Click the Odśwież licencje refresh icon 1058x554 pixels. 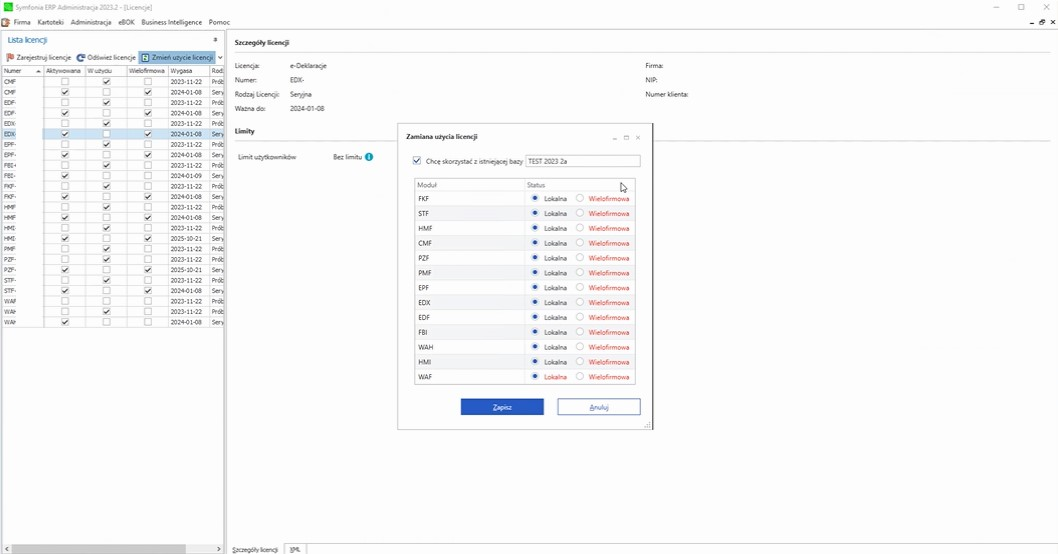(81, 58)
